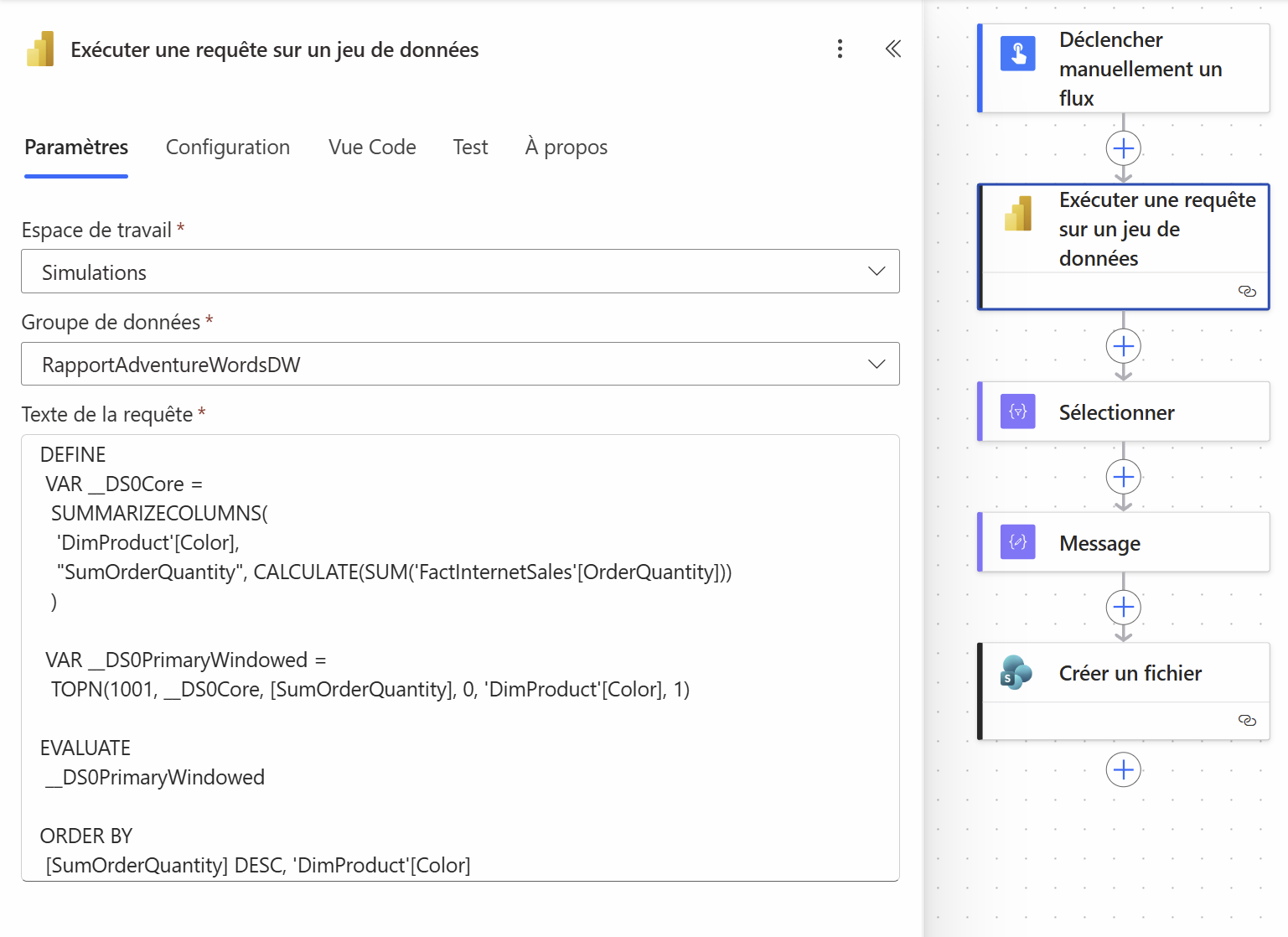Click the SUMMARIZECOLUMNS( line in query

click(x=159, y=513)
